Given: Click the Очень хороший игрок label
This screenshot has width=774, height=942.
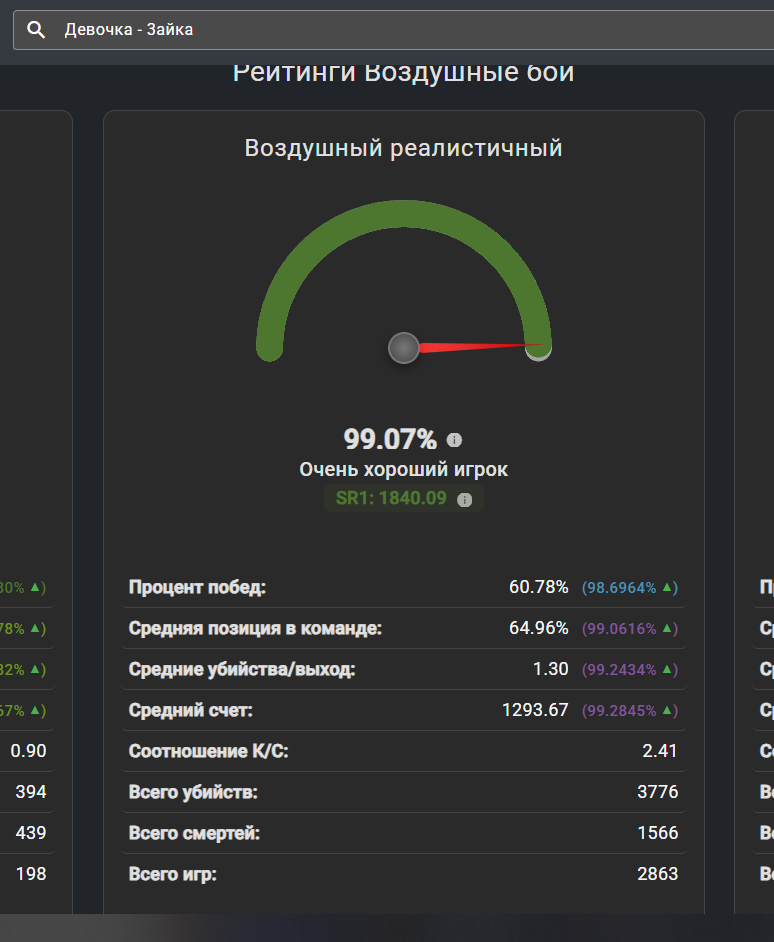Looking at the screenshot, I should (403, 469).
